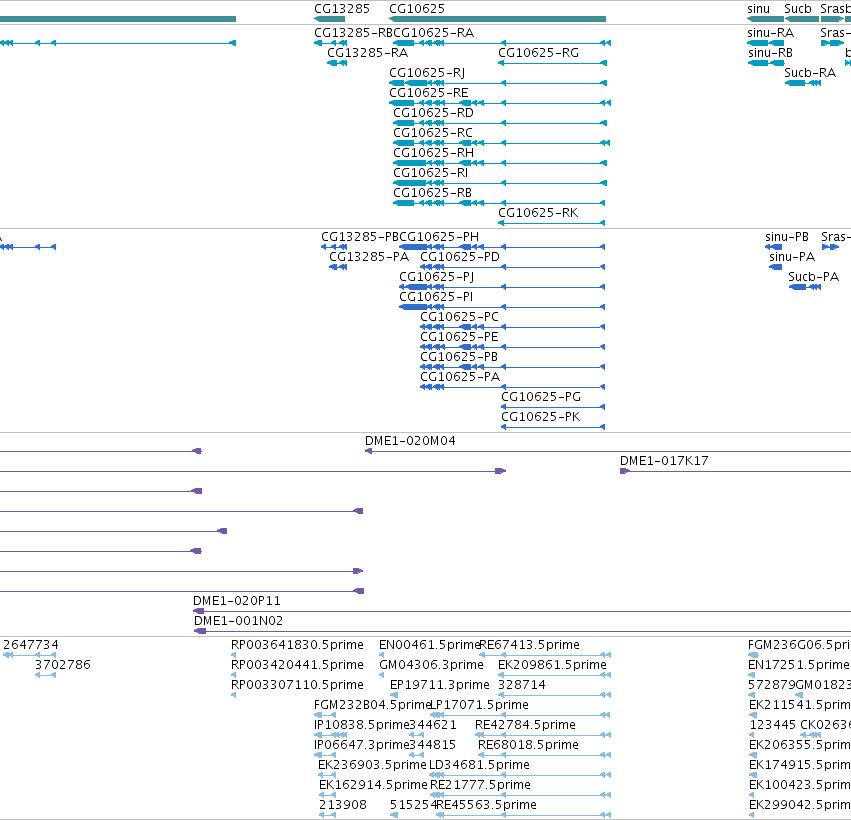Viewport: 851px width, 820px height.
Task: Open the sinu-RB transcript
Action: [x=770, y=53]
